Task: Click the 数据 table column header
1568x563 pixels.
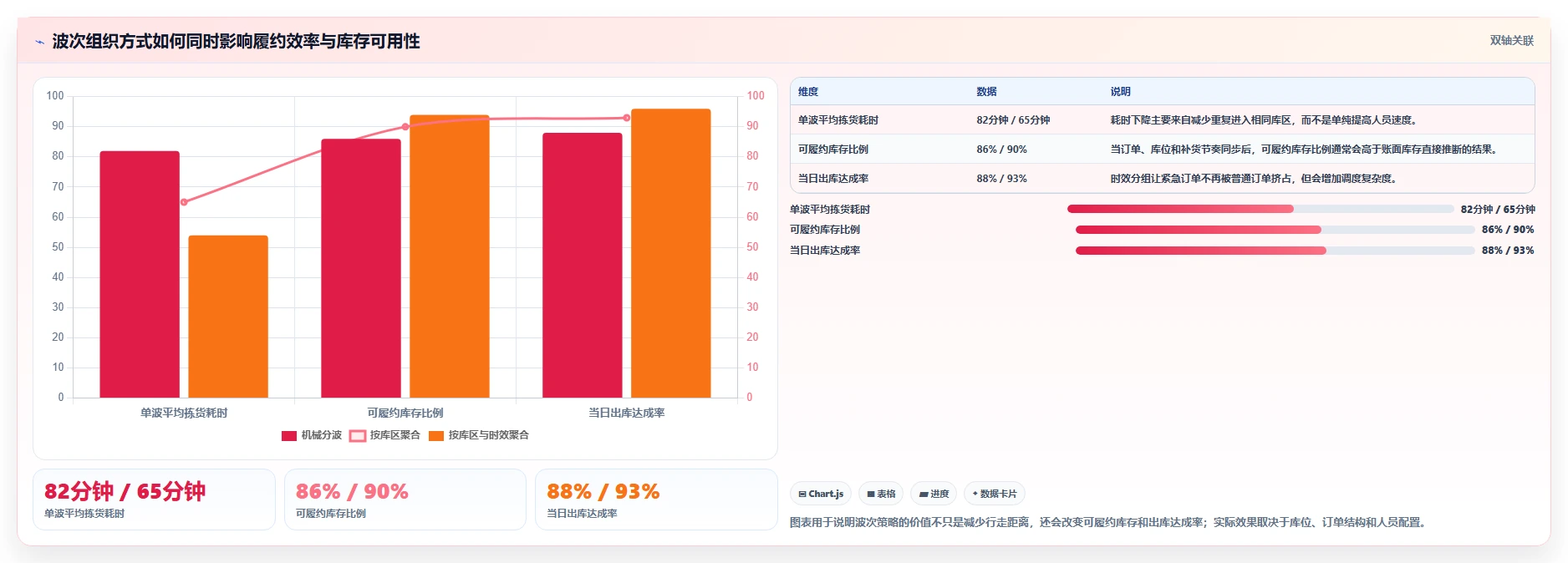Action: [986, 92]
